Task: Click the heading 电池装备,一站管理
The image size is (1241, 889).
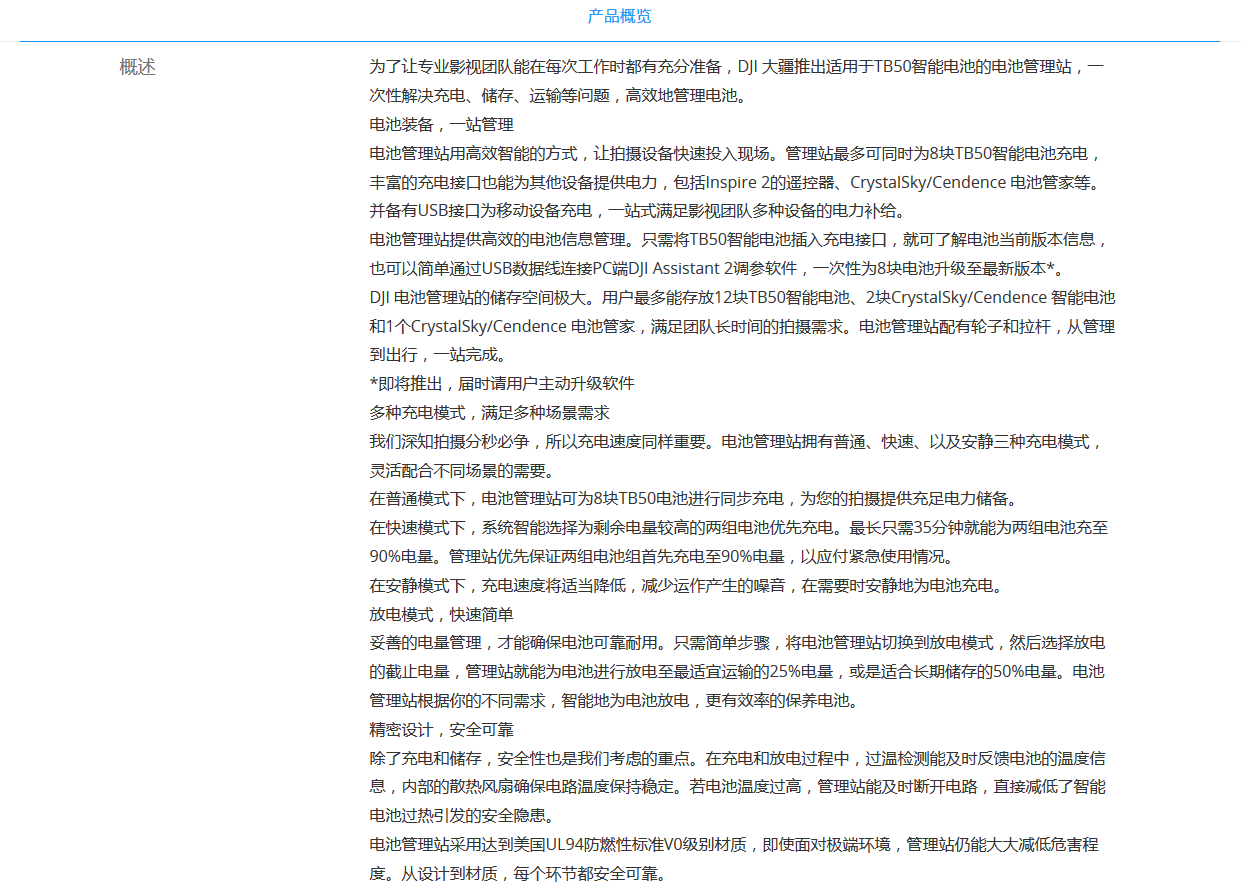Action: point(441,125)
